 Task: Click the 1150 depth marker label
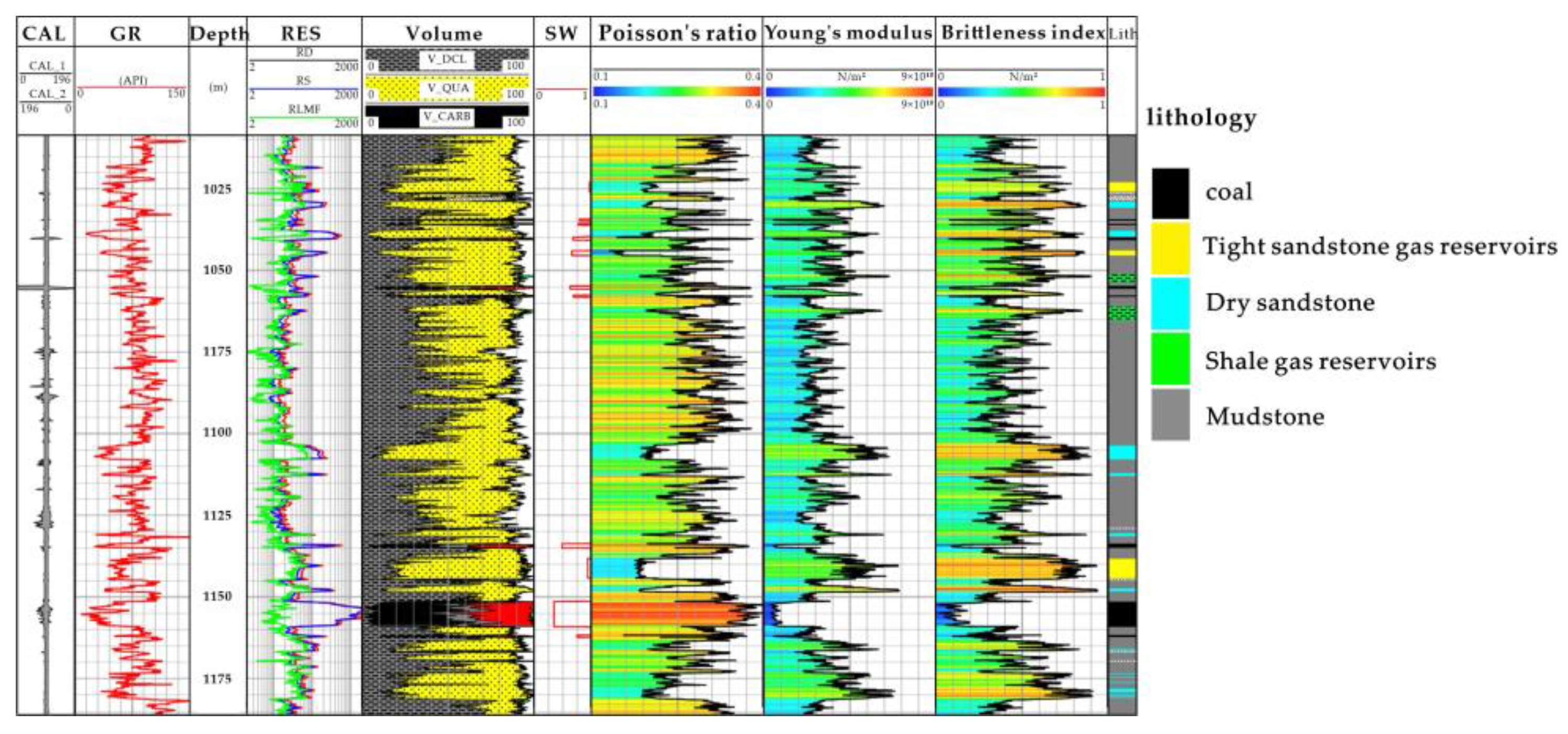217,597
